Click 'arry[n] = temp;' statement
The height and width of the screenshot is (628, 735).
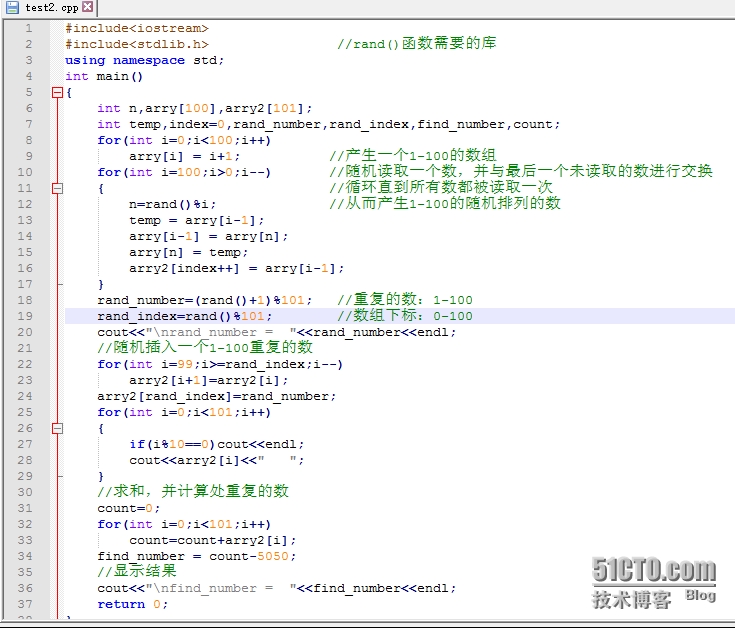pyautogui.click(x=188, y=252)
